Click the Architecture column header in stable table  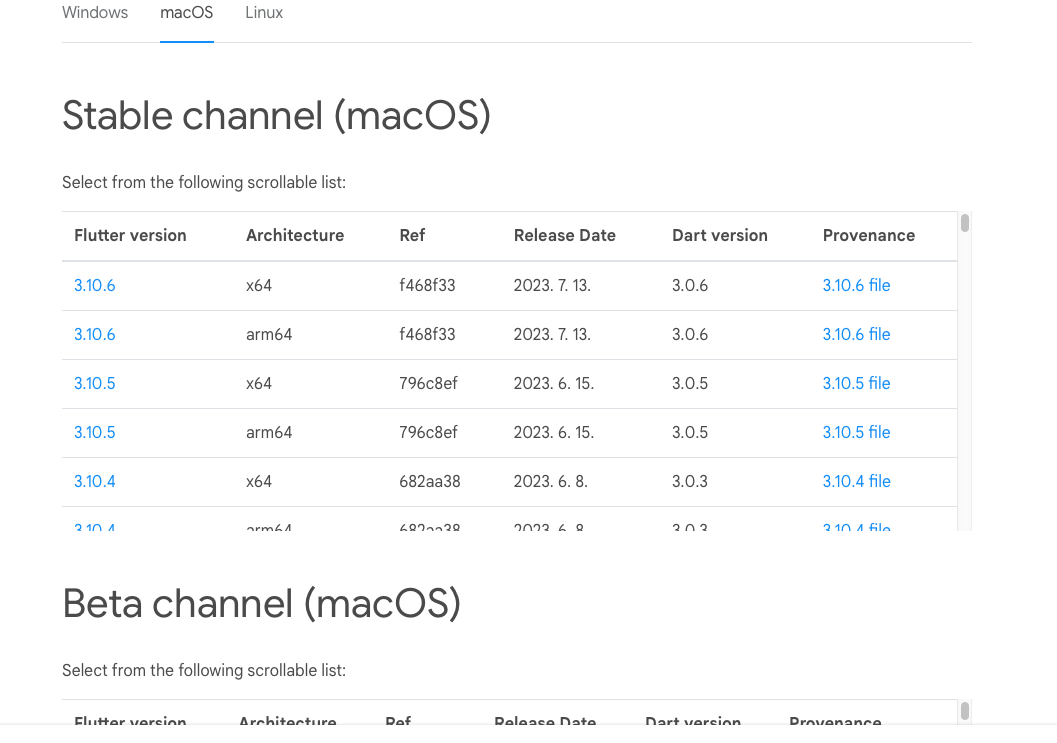295,236
